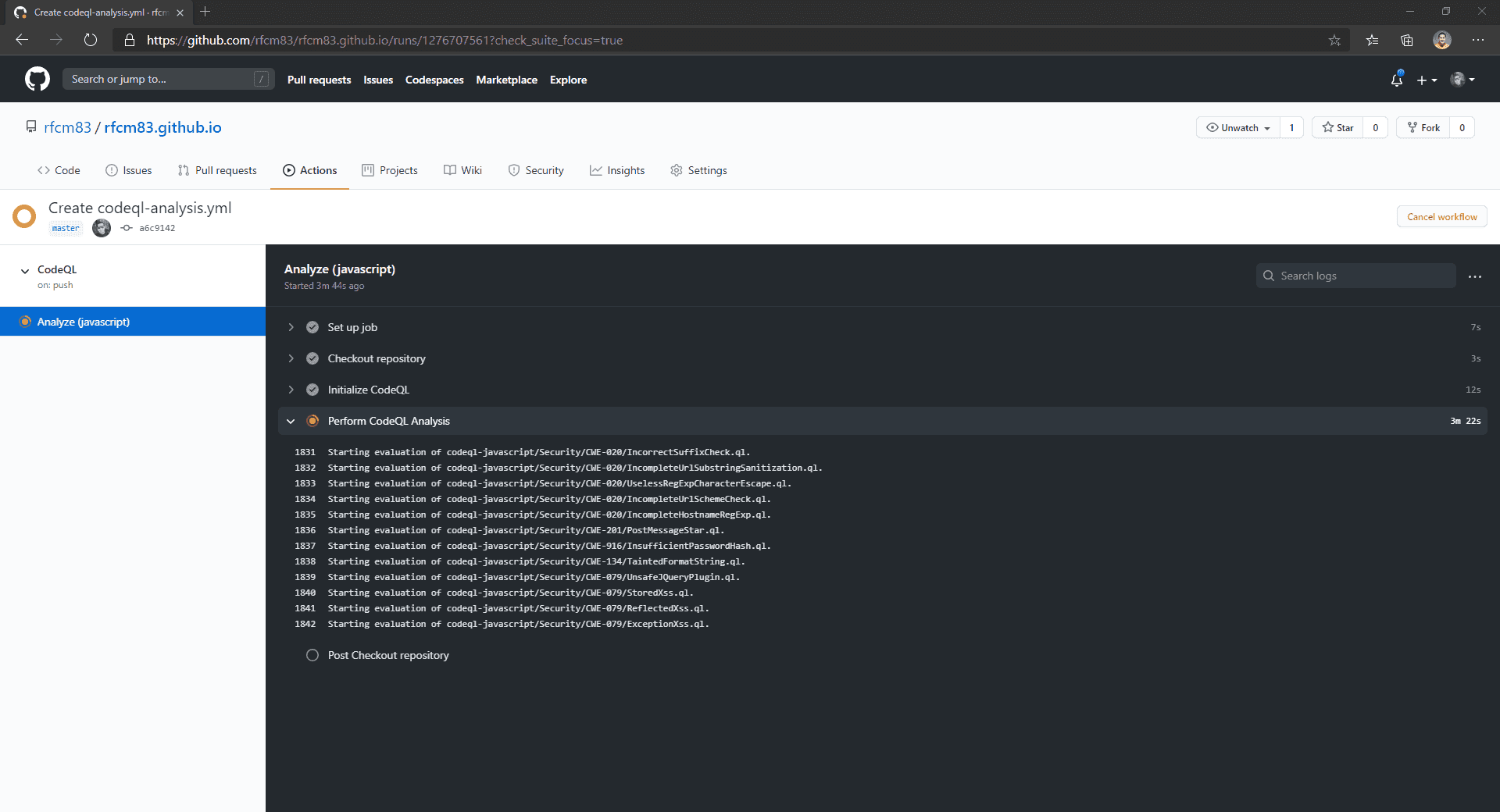Collapse the CodeQL workflow group

[25, 271]
